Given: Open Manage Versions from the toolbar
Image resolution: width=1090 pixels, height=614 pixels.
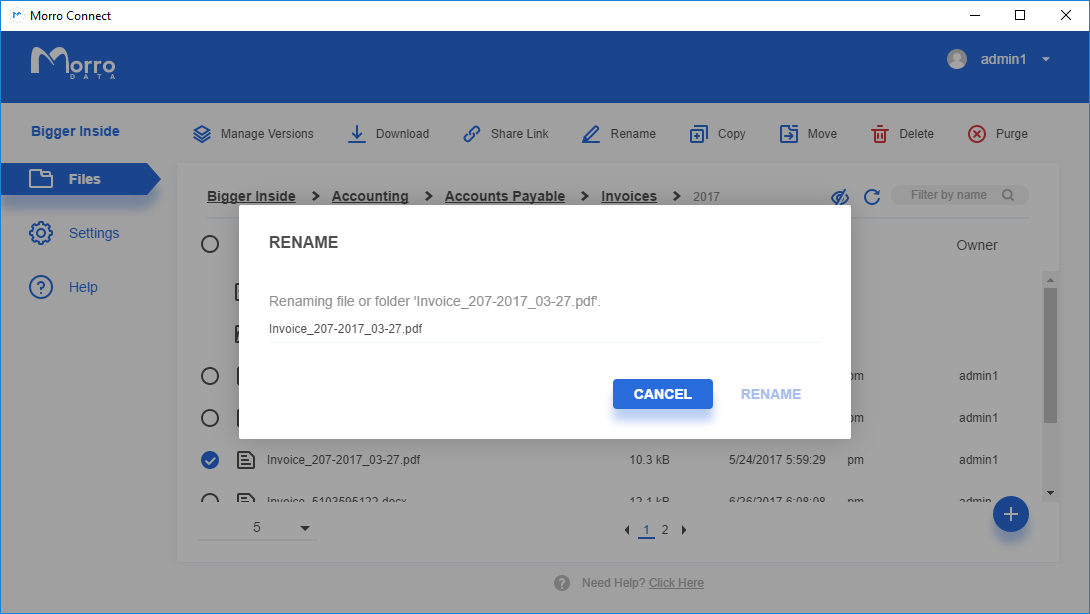Looking at the screenshot, I should click(x=203, y=133).
